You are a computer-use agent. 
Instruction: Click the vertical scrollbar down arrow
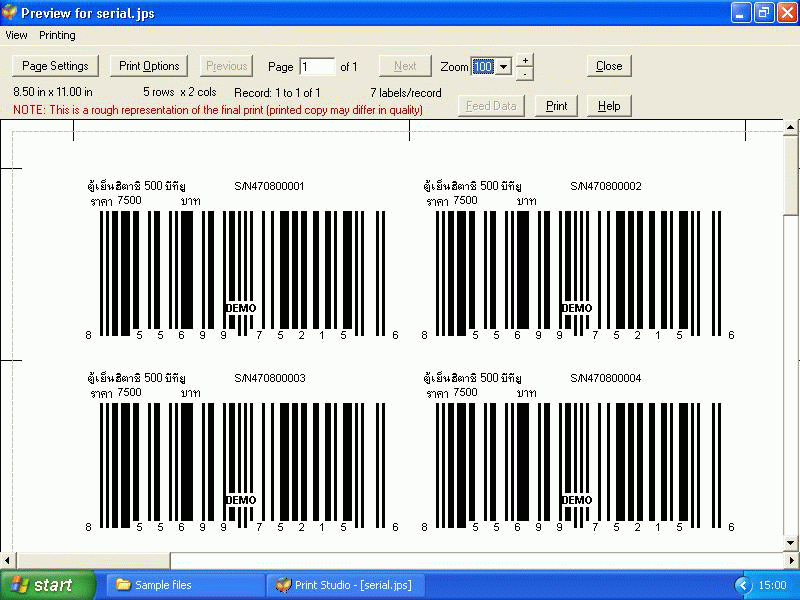click(791, 543)
